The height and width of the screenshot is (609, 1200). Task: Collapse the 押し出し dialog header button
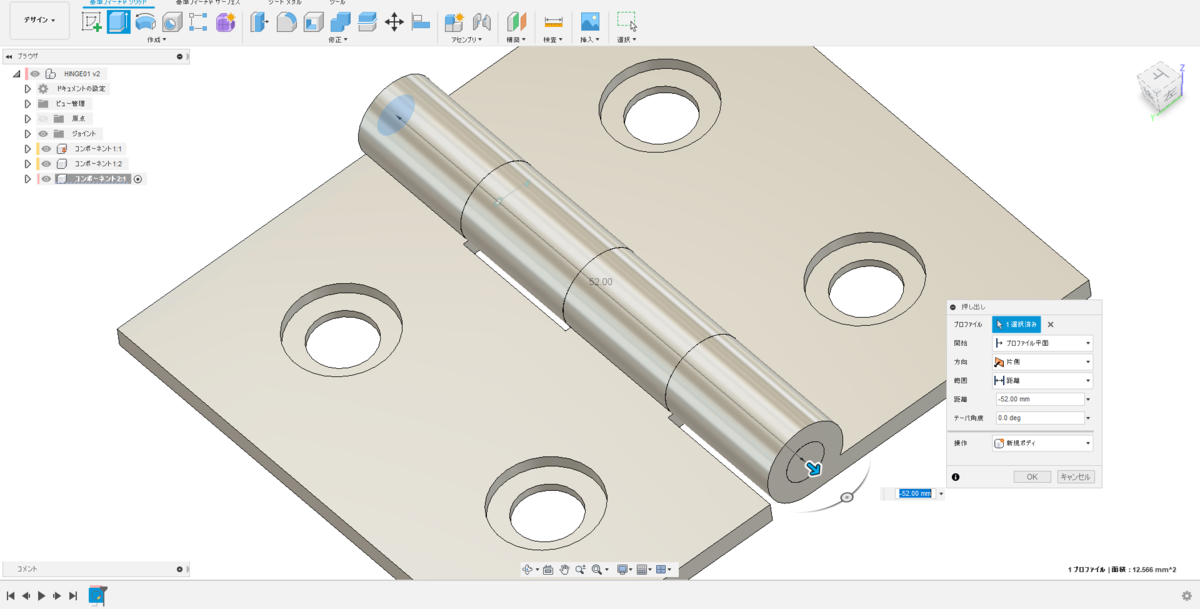tap(953, 307)
